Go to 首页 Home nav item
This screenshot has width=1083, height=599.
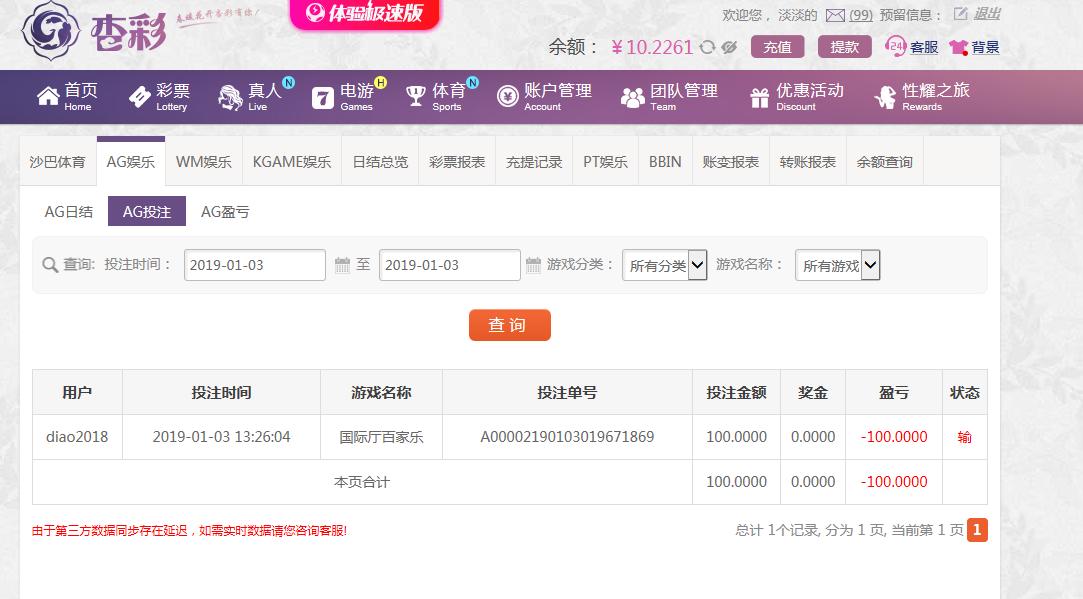pos(68,97)
